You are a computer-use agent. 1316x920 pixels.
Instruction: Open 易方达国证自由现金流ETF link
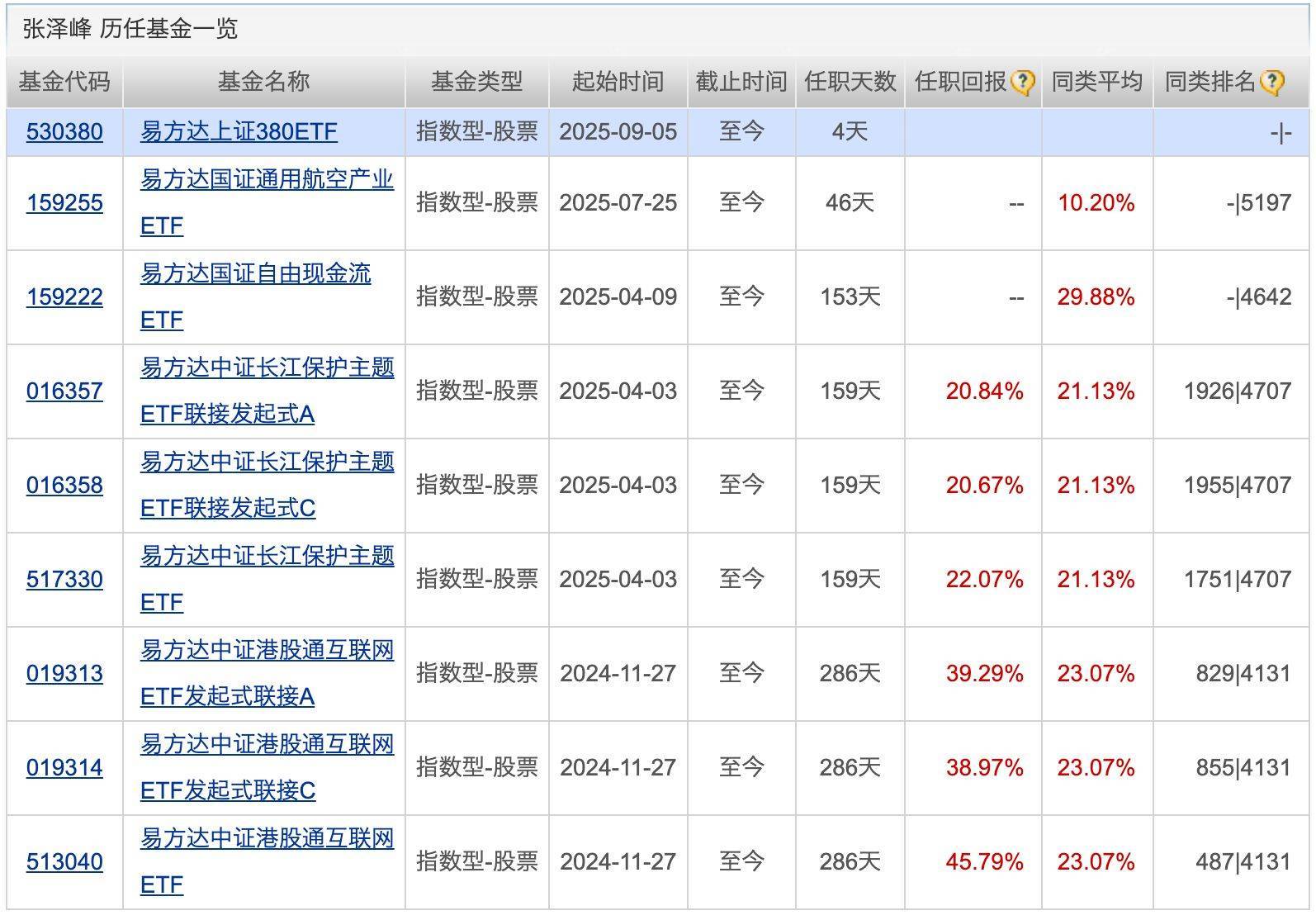point(256,296)
